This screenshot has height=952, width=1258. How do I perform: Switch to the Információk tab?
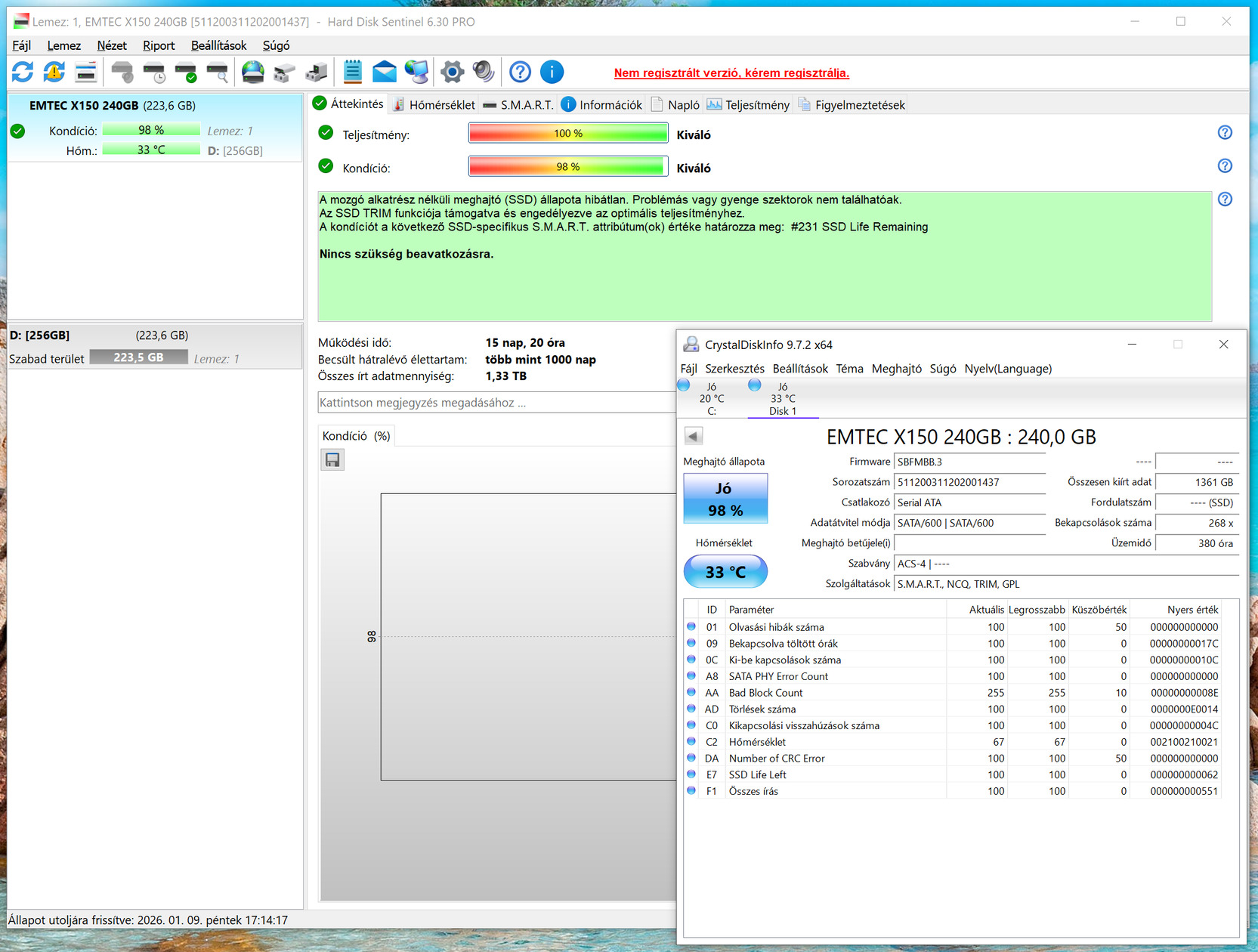click(x=602, y=104)
